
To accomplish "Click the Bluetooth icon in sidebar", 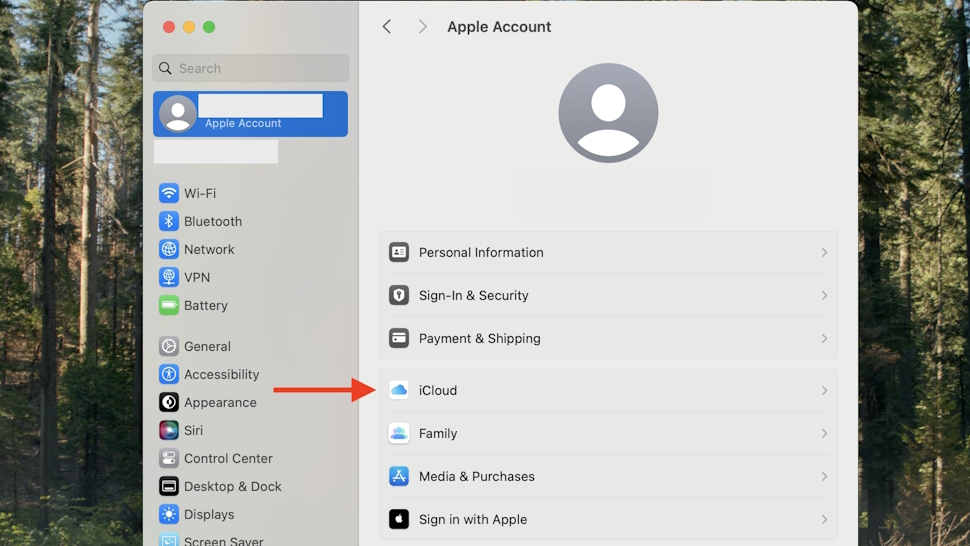I will [168, 221].
